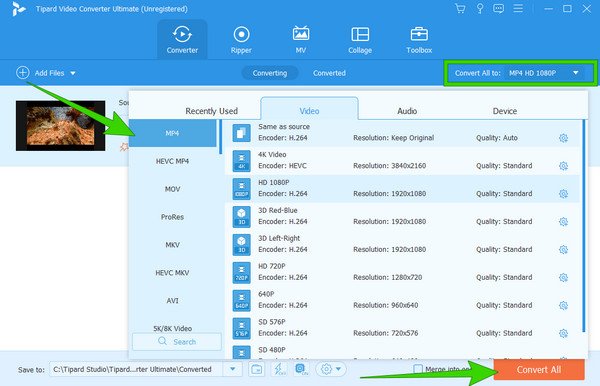Viewport: 600px width, 386px height.
Task: Switch to the Collage module
Action: [x=360, y=40]
